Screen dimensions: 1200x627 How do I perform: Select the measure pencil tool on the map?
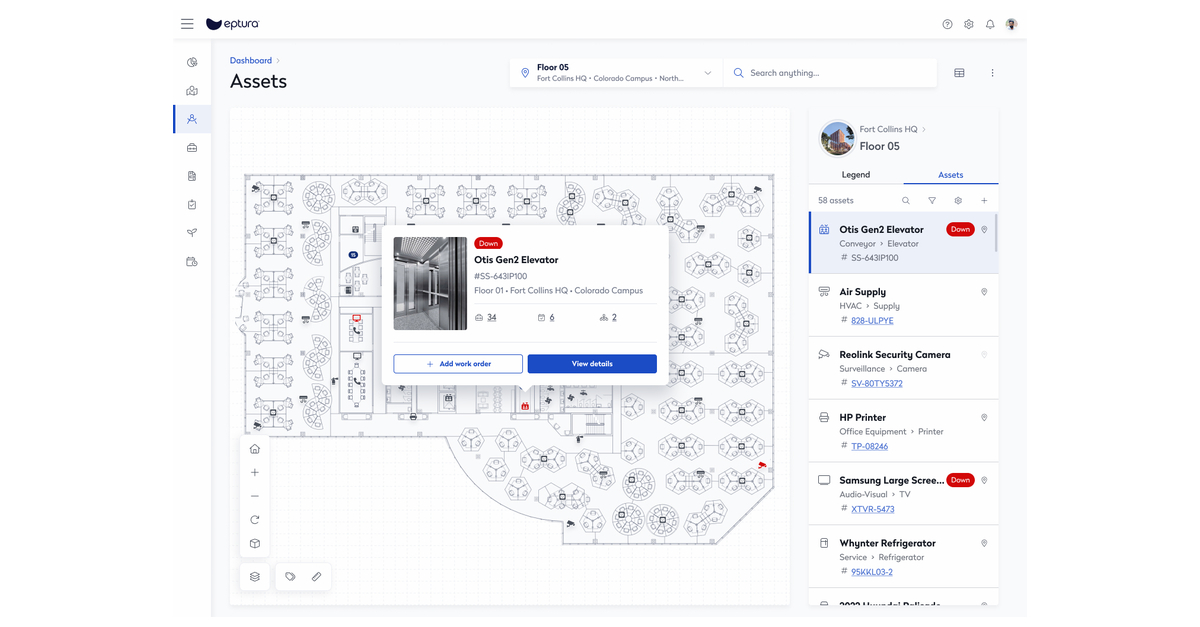coord(317,576)
